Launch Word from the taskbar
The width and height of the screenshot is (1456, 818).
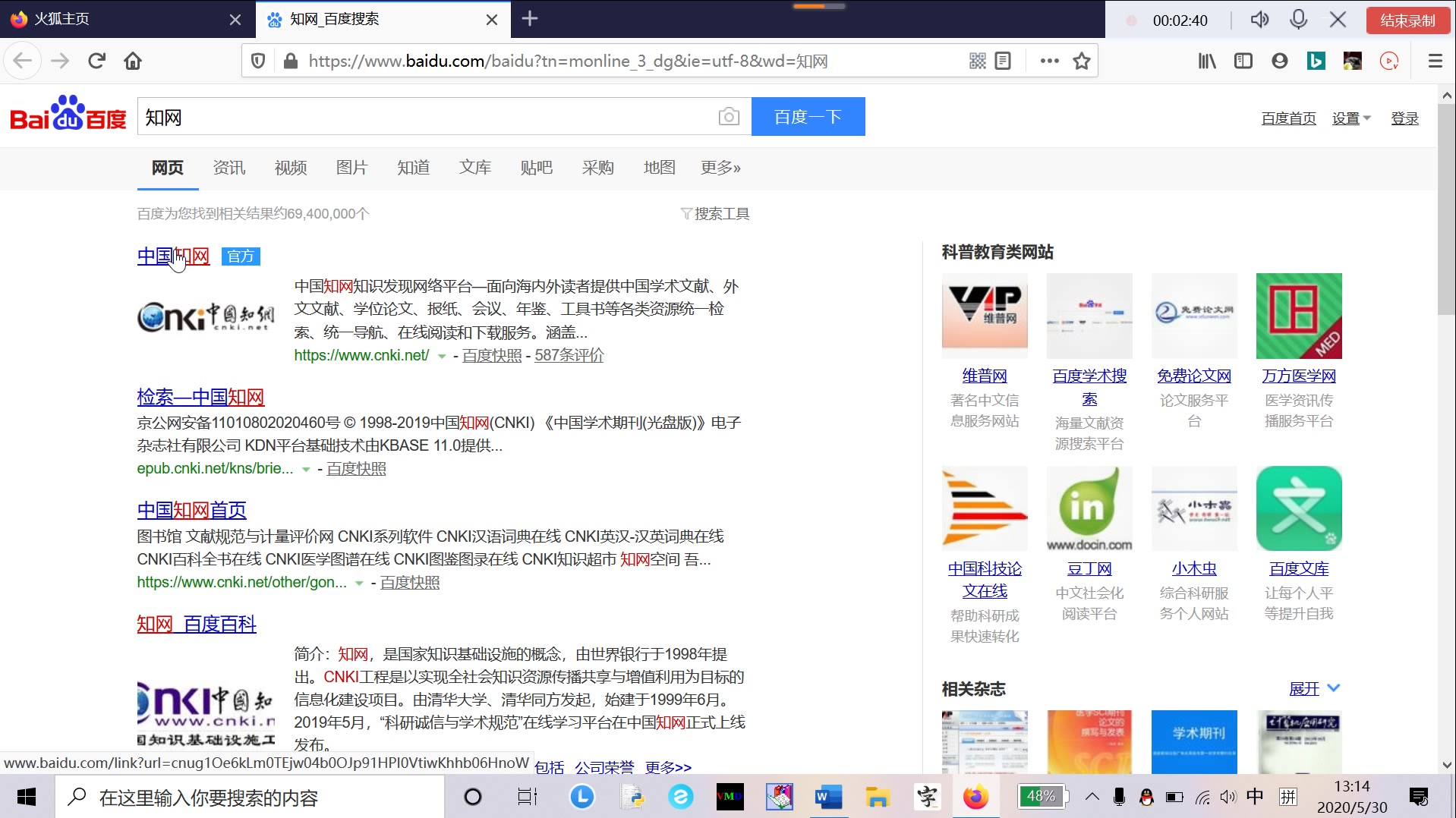[828, 797]
